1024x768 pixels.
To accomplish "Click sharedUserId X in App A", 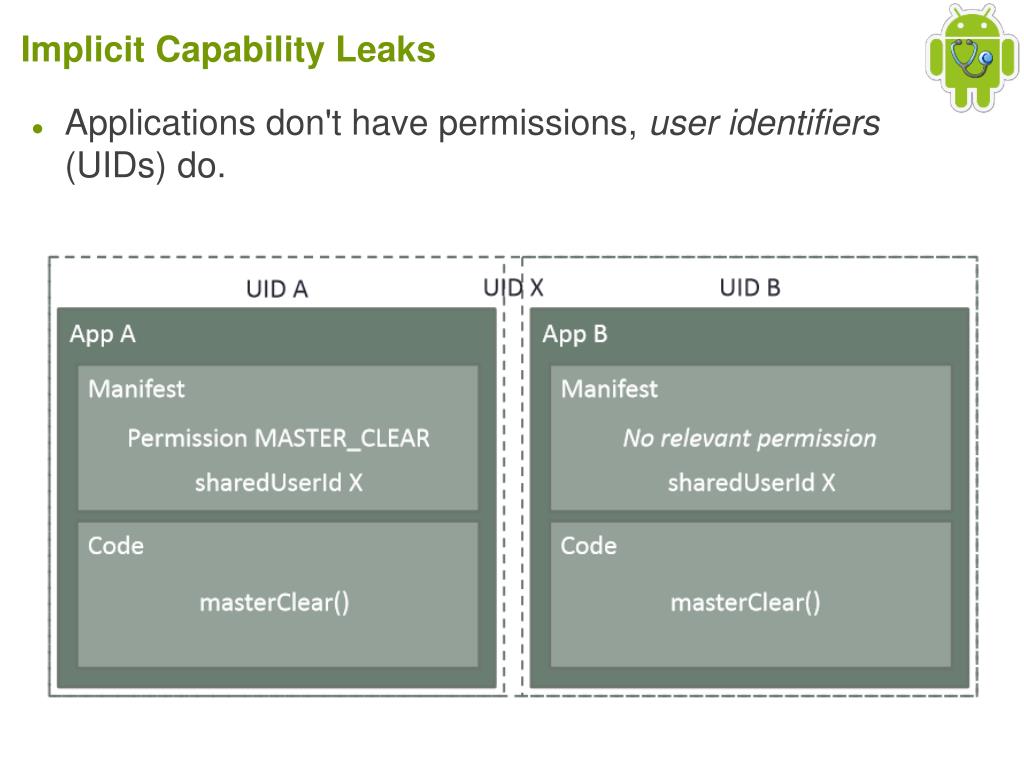I will 279,483.
